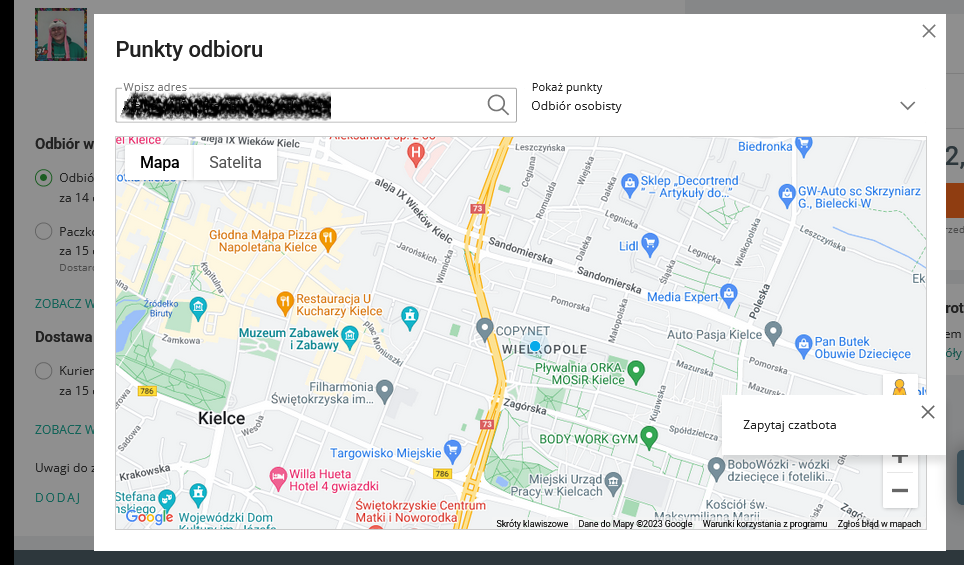Click the Lidl shopping cart map marker
The width and height of the screenshot is (974, 570).
(650, 242)
